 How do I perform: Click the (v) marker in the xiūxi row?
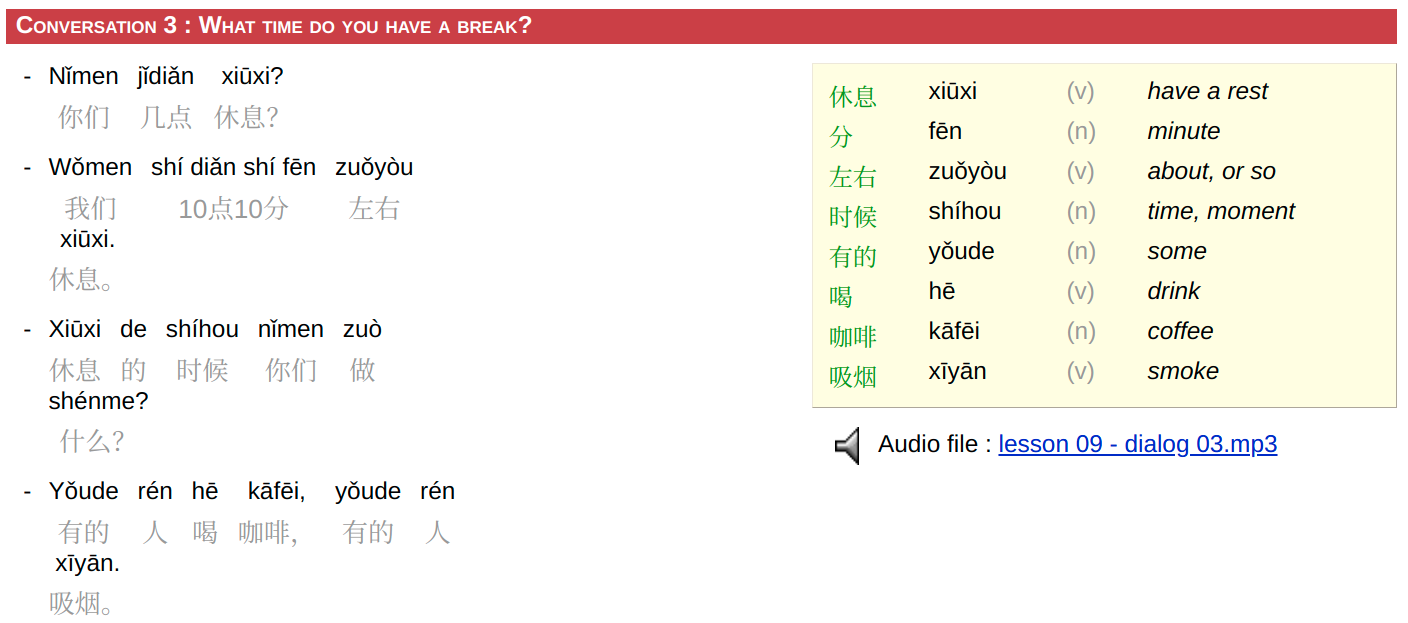(1081, 91)
